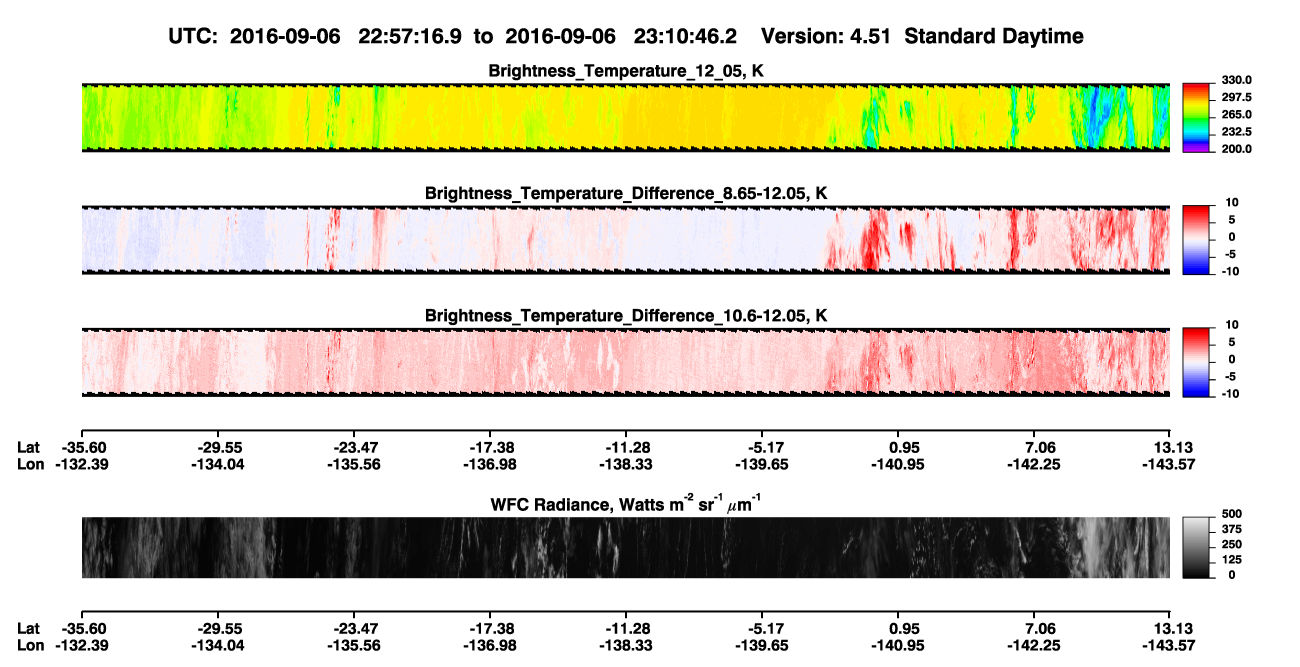
Task: Click the 10.6-12.05 difference image strip
Action: (626, 362)
